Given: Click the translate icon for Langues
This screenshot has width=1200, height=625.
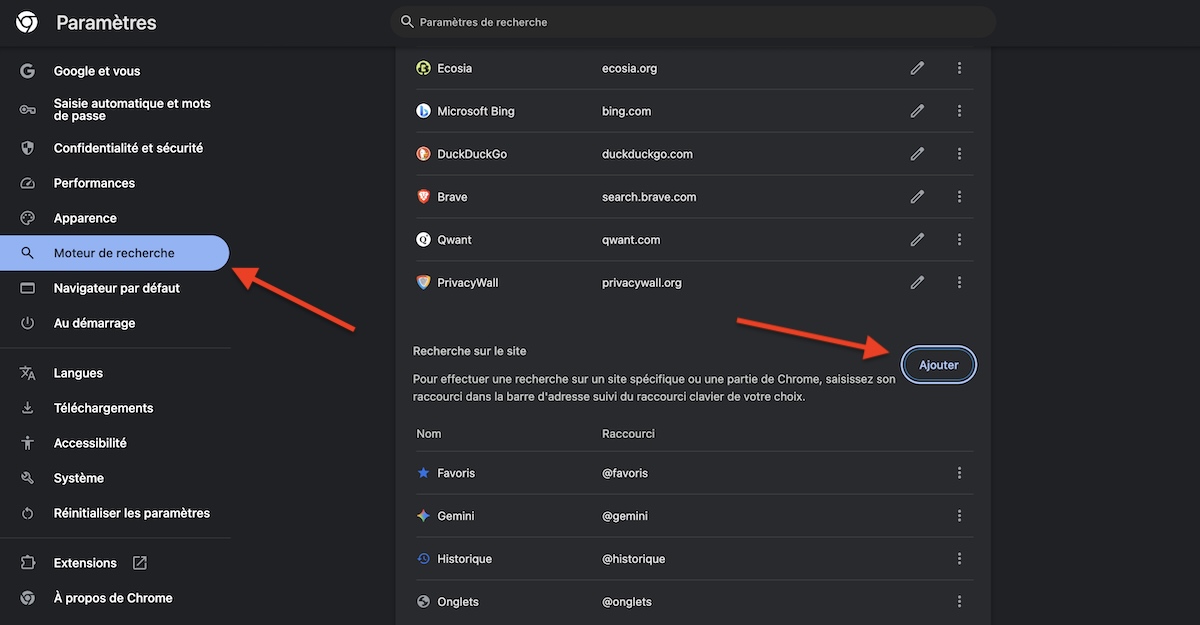Looking at the screenshot, I should 28,373.
